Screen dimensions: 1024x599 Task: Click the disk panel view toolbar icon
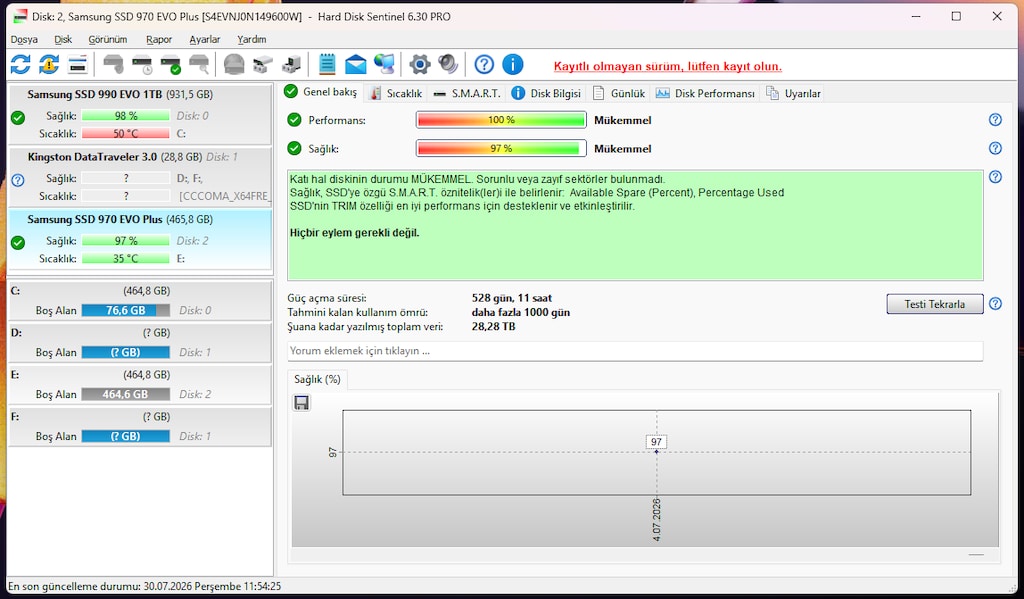[x=77, y=64]
